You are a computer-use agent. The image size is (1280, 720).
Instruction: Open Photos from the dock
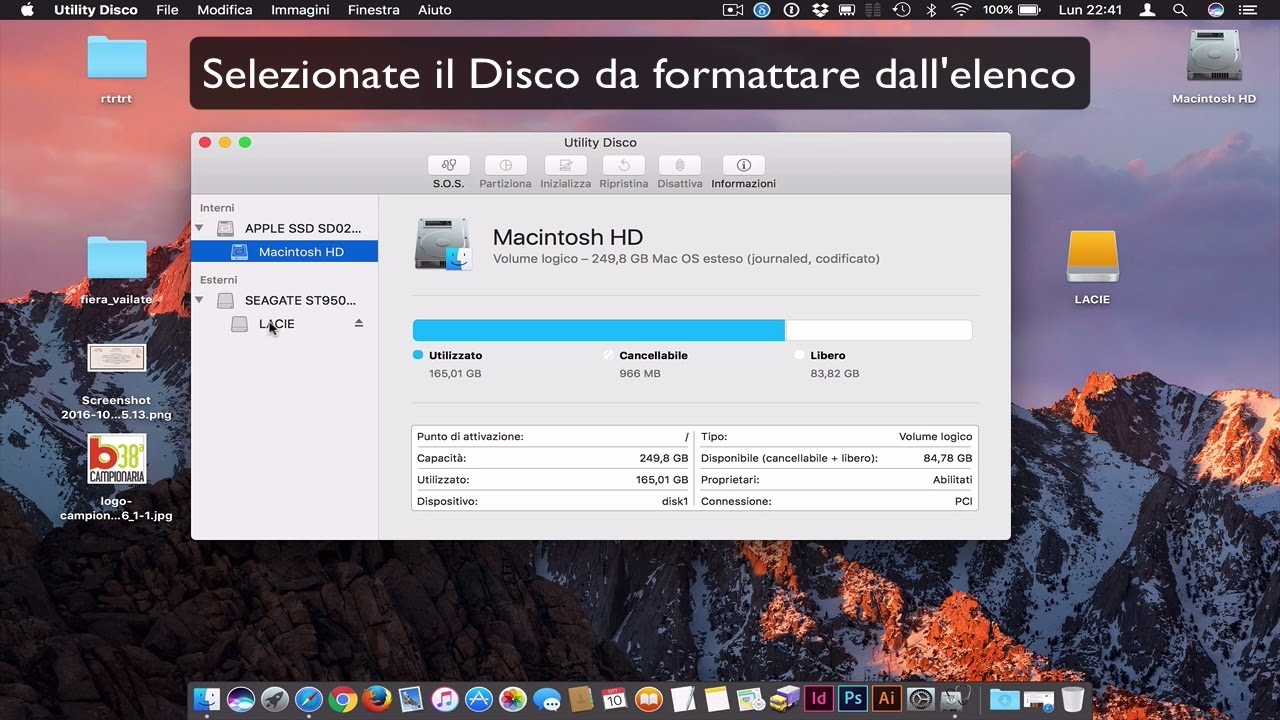pyautogui.click(x=513, y=698)
